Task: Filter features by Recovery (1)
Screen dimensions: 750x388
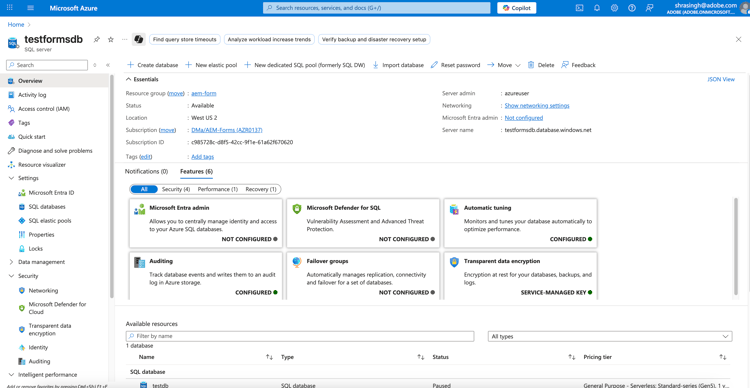Action: pos(261,189)
